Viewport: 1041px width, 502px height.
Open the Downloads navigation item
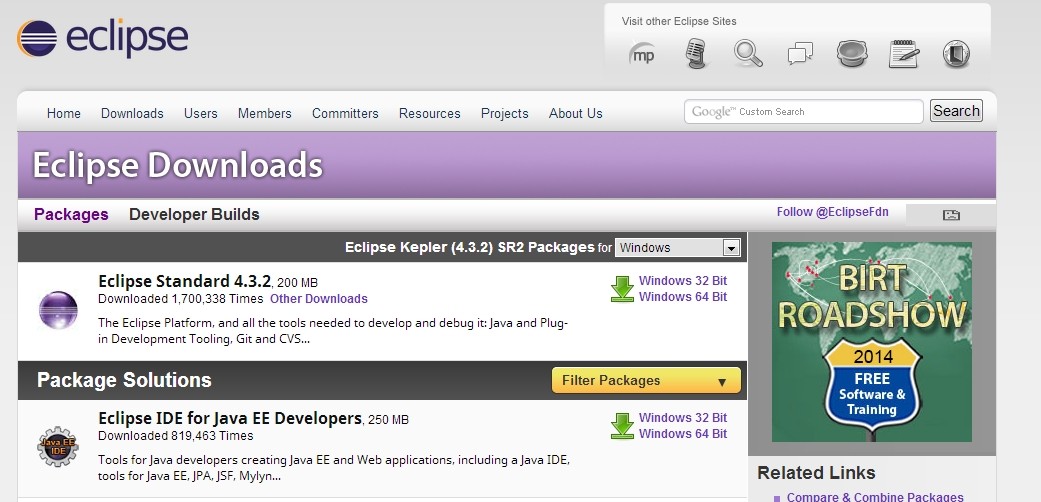pyautogui.click(x=132, y=114)
